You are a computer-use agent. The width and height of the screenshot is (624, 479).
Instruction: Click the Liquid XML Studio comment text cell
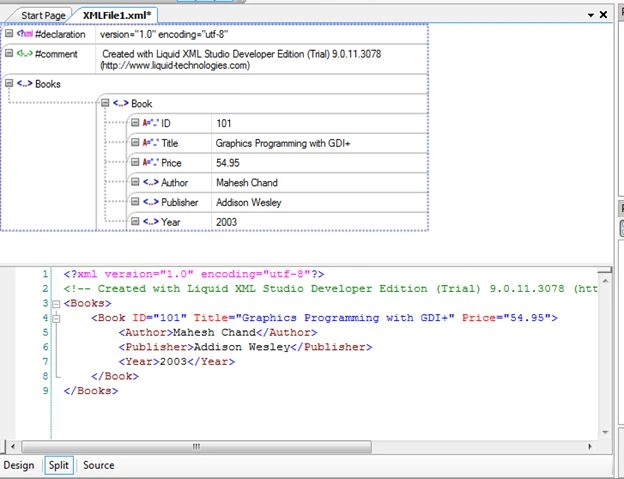261,59
